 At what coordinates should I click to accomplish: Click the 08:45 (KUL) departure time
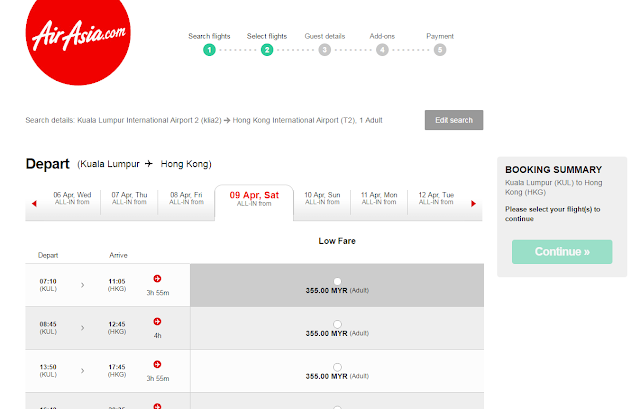[x=48, y=328]
